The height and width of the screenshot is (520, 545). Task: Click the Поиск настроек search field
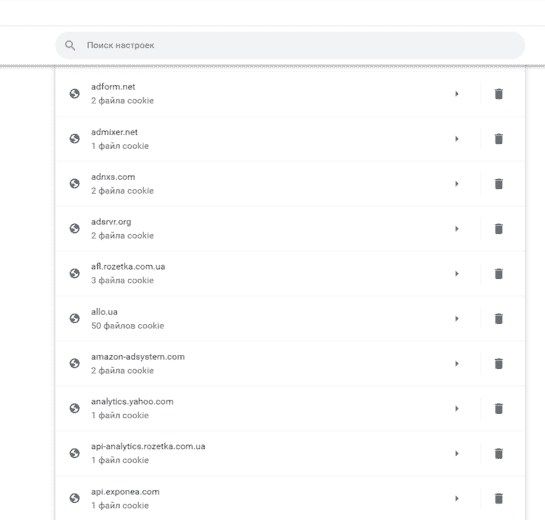tap(290, 45)
